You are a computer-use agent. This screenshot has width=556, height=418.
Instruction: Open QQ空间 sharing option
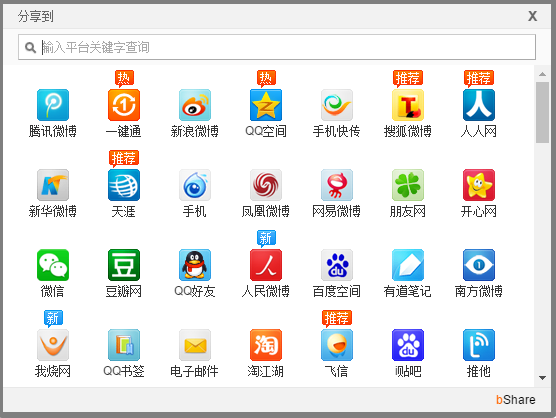pos(266,105)
